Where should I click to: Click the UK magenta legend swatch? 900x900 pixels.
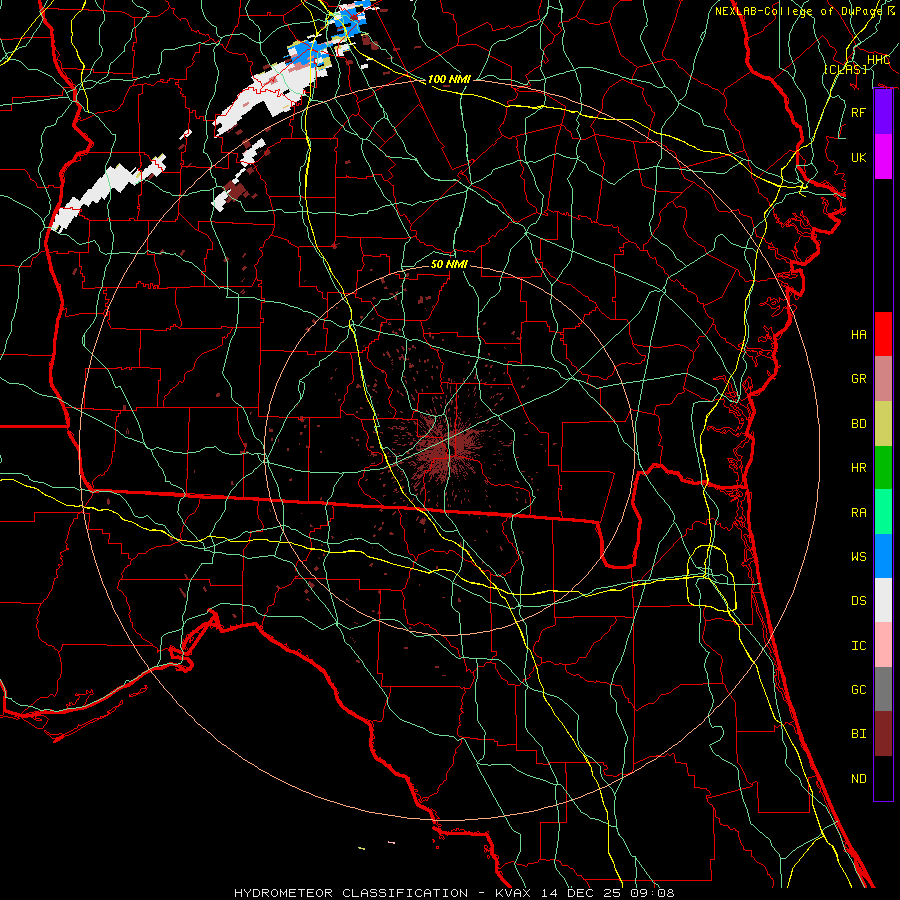click(x=883, y=157)
